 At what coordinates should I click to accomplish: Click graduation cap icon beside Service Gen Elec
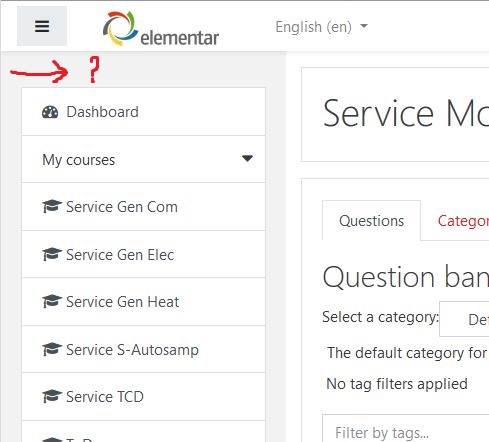click(x=52, y=255)
